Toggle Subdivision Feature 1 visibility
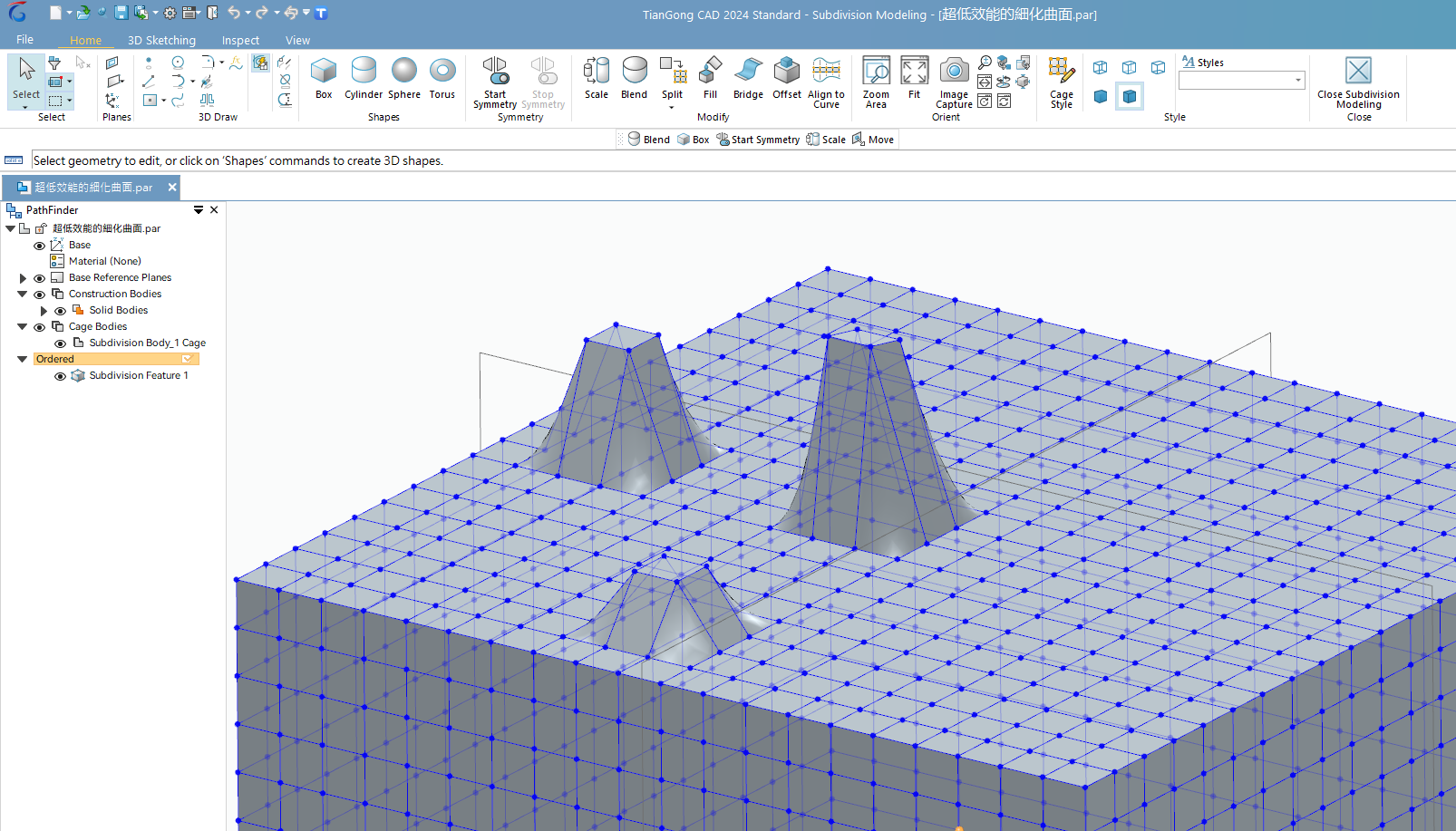This screenshot has height=831, width=1456. pos(60,376)
